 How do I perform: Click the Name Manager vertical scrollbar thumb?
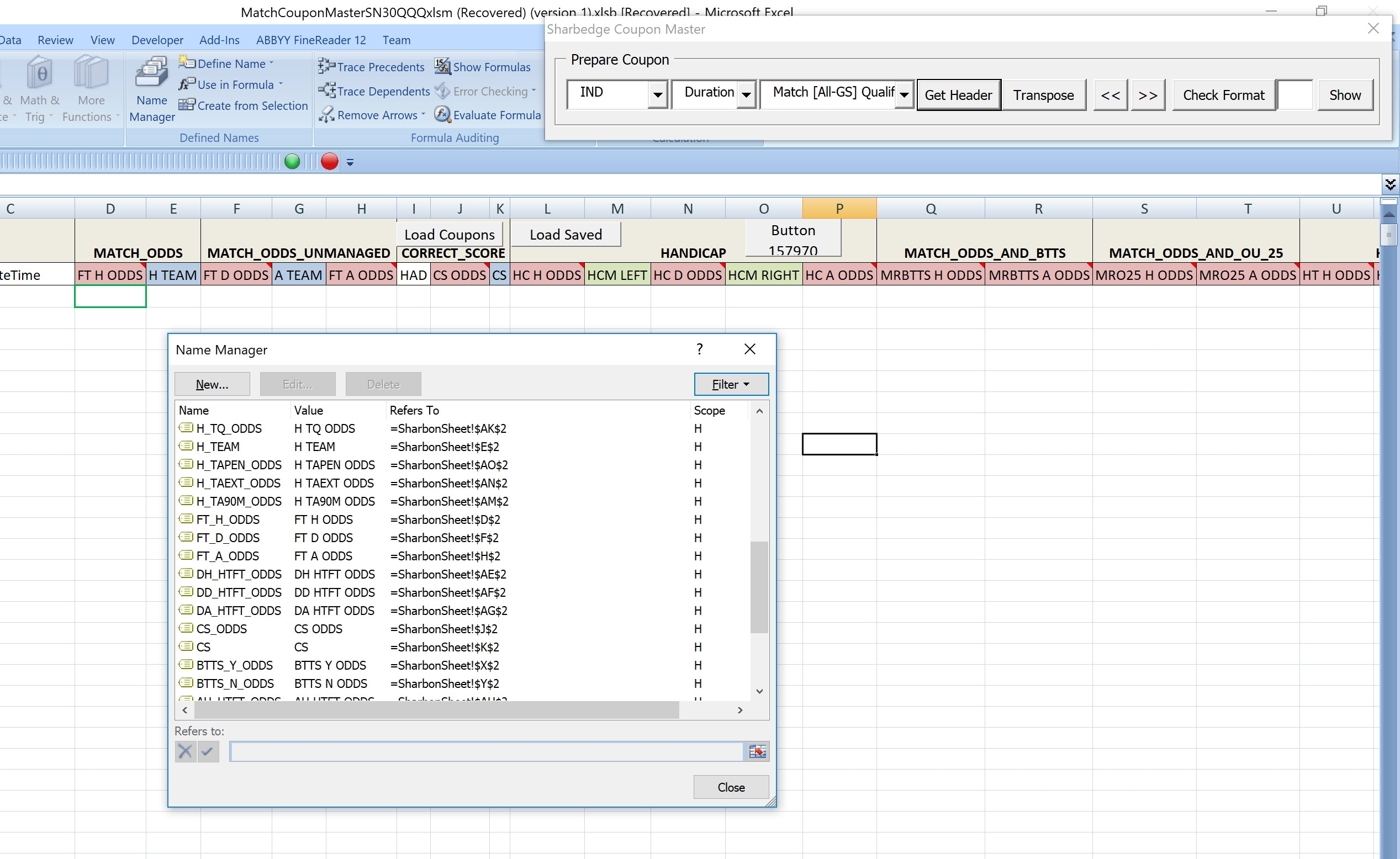click(759, 586)
